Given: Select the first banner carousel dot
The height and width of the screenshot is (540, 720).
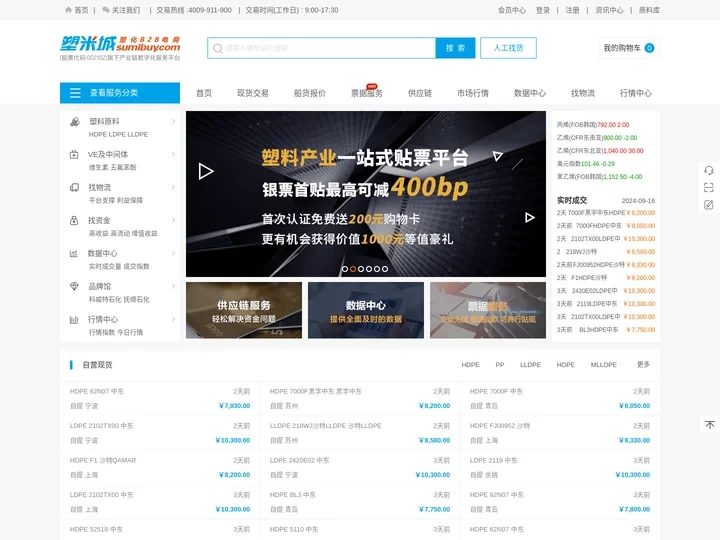Looking at the screenshot, I should click(345, 269).
